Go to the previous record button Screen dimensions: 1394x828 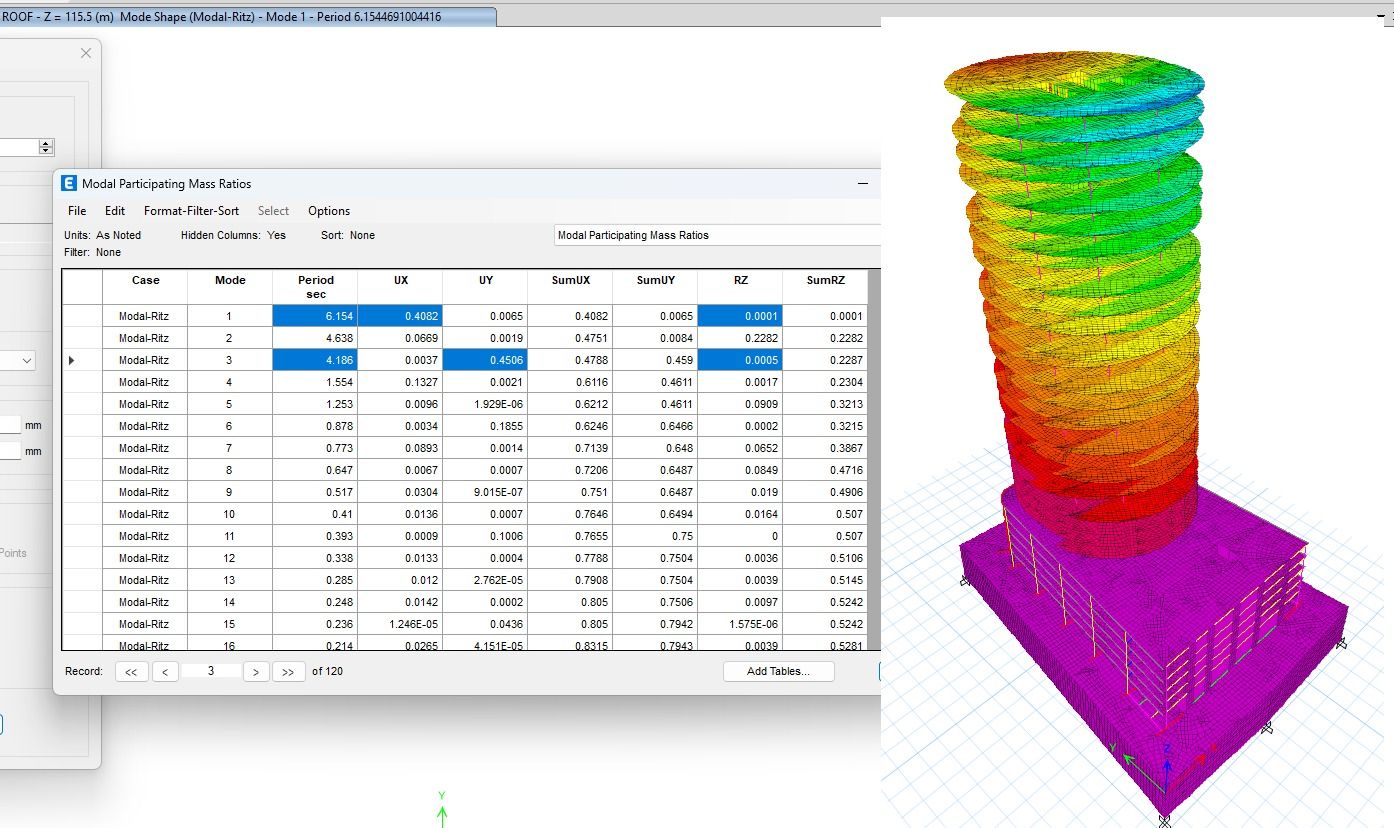coord(165,672)
